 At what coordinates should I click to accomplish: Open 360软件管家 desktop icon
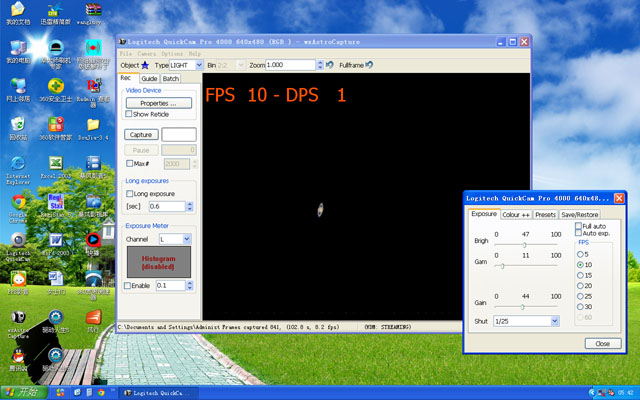pos(56,125)
